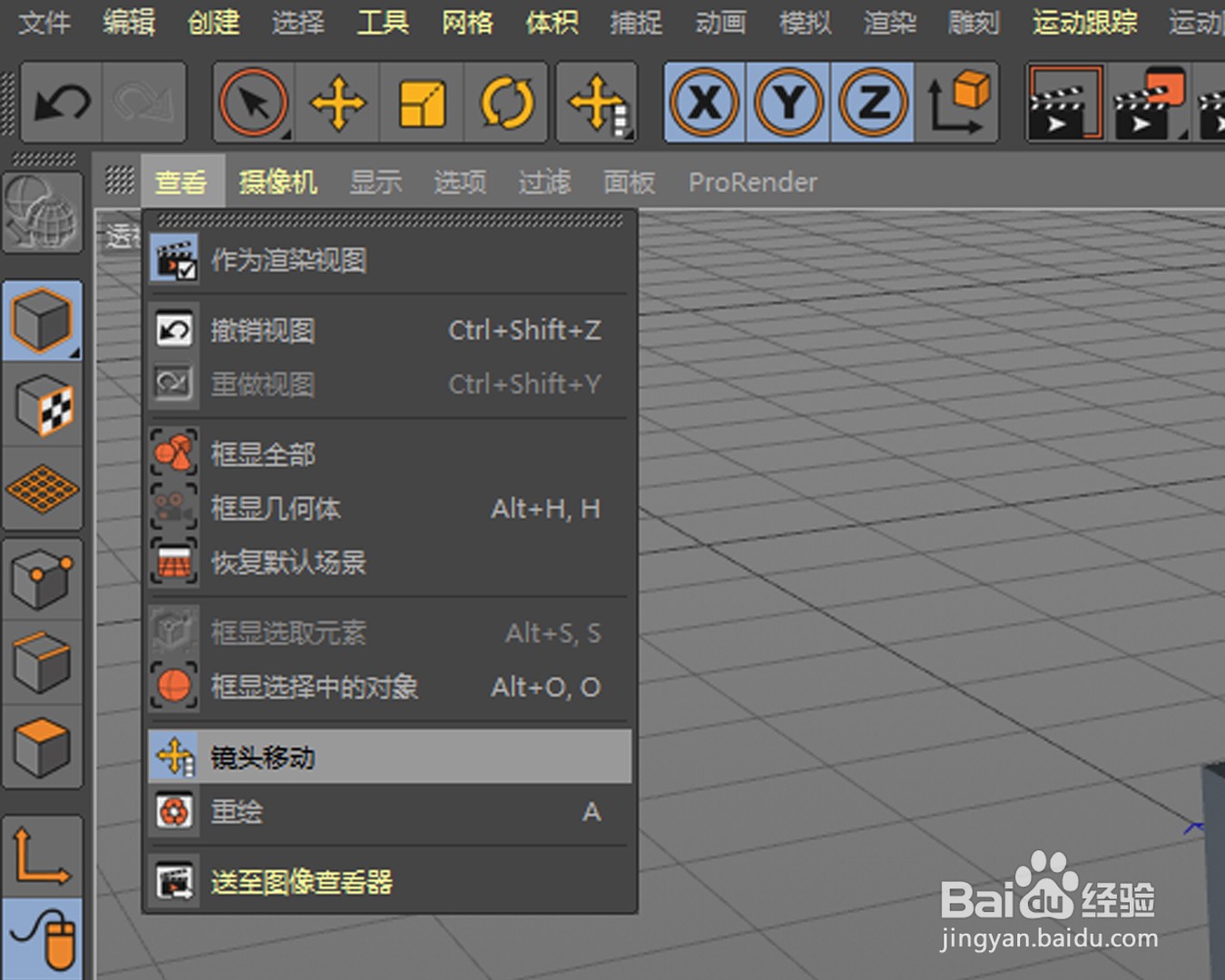Screen dimensions: 1225x980
Task: Open viewport 选项 menu
Action: [x=460, y=182]
